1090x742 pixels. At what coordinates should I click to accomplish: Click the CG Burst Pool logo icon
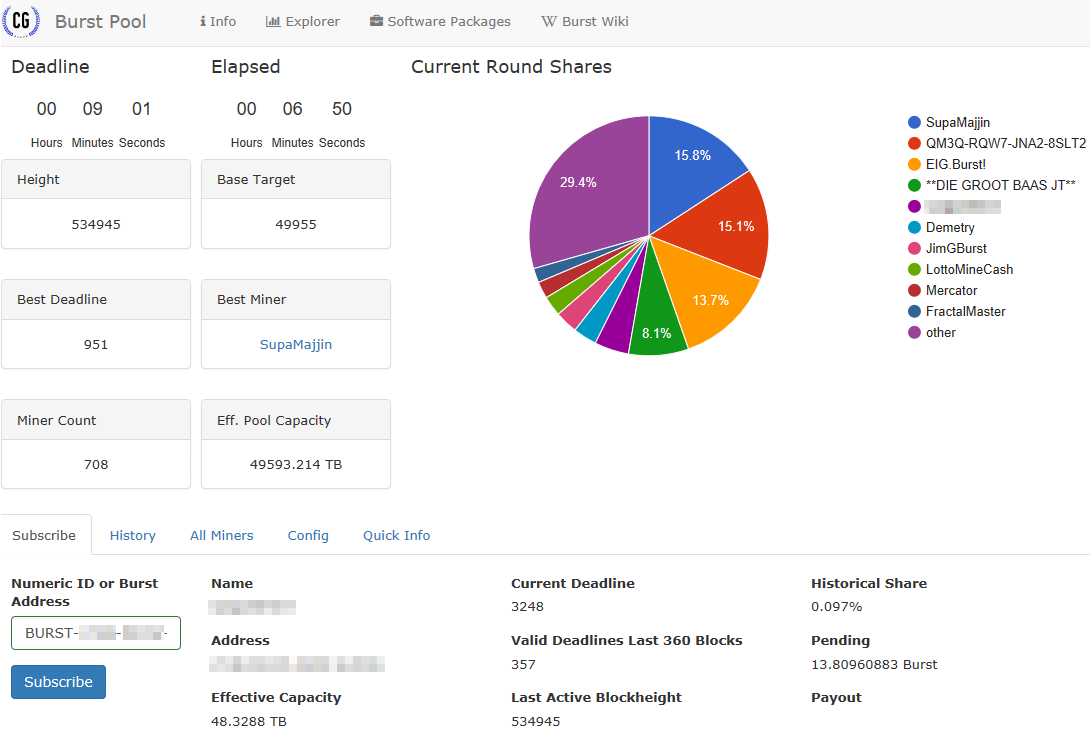point(22,21)
